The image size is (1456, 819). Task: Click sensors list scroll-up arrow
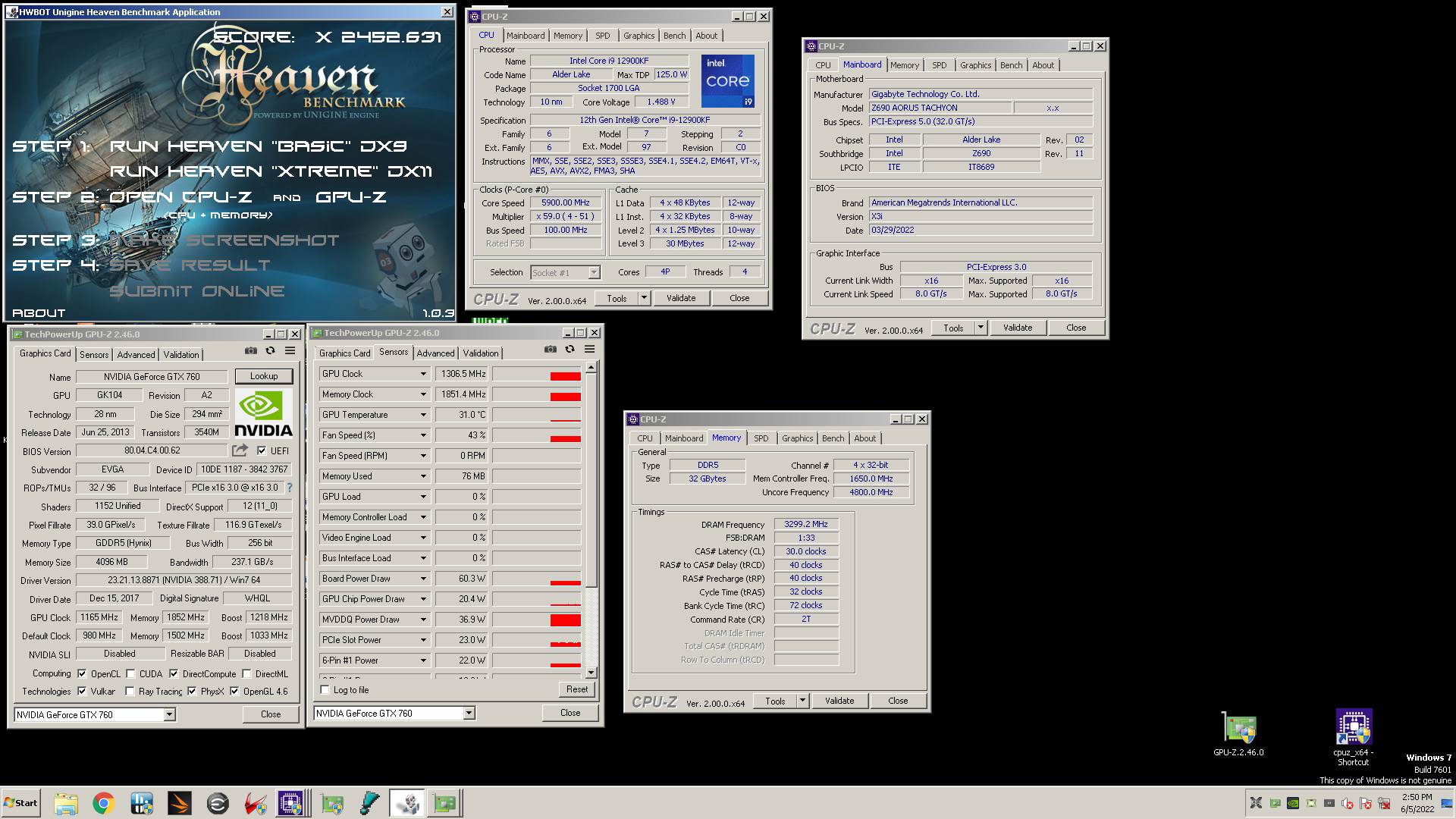(591, 368)
